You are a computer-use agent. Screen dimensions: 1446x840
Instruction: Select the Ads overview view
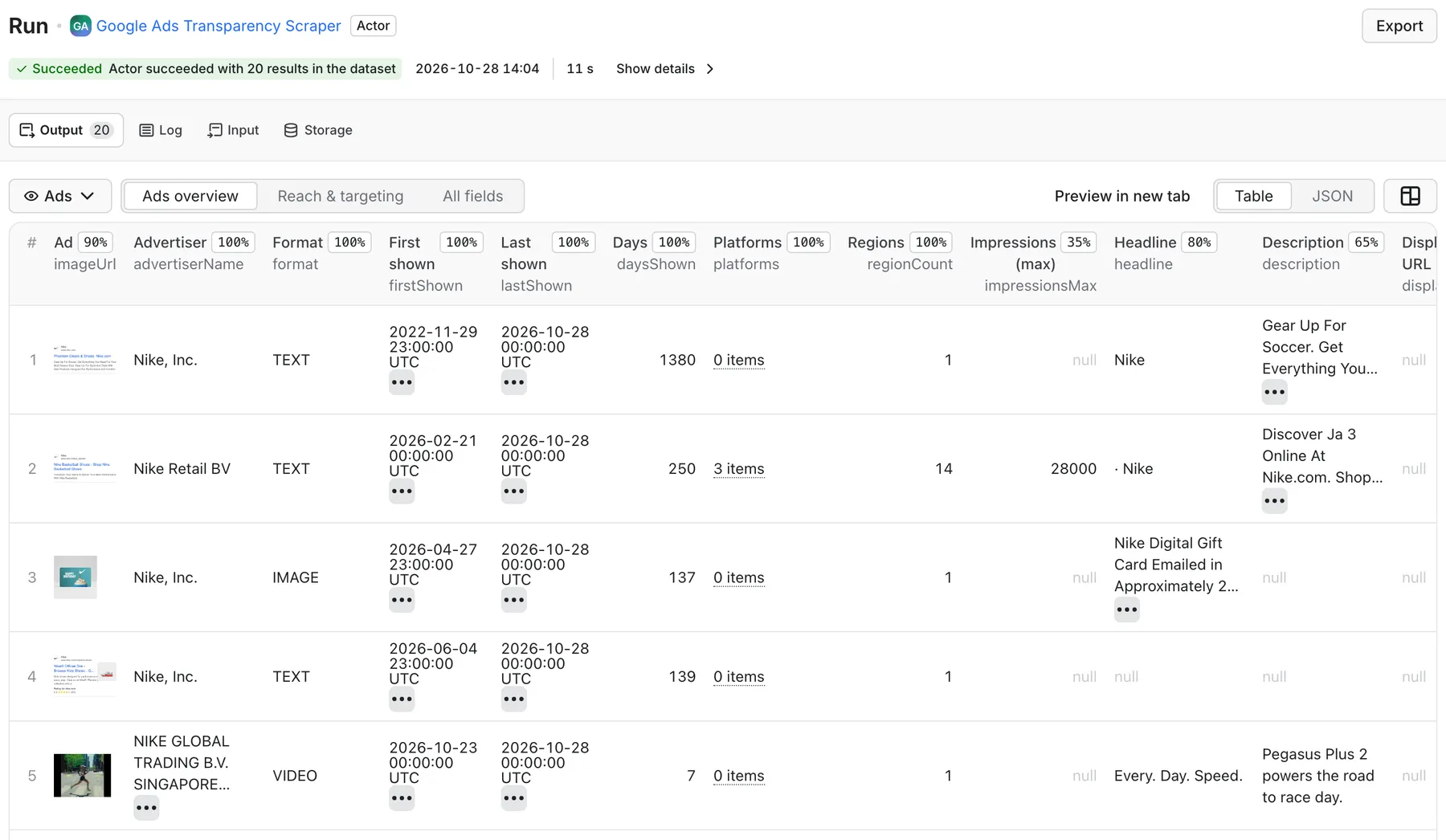pos(190,196)
